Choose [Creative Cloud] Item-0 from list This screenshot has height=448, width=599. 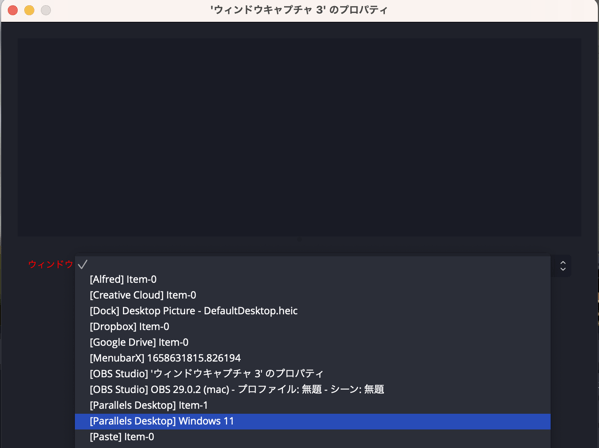312,295
